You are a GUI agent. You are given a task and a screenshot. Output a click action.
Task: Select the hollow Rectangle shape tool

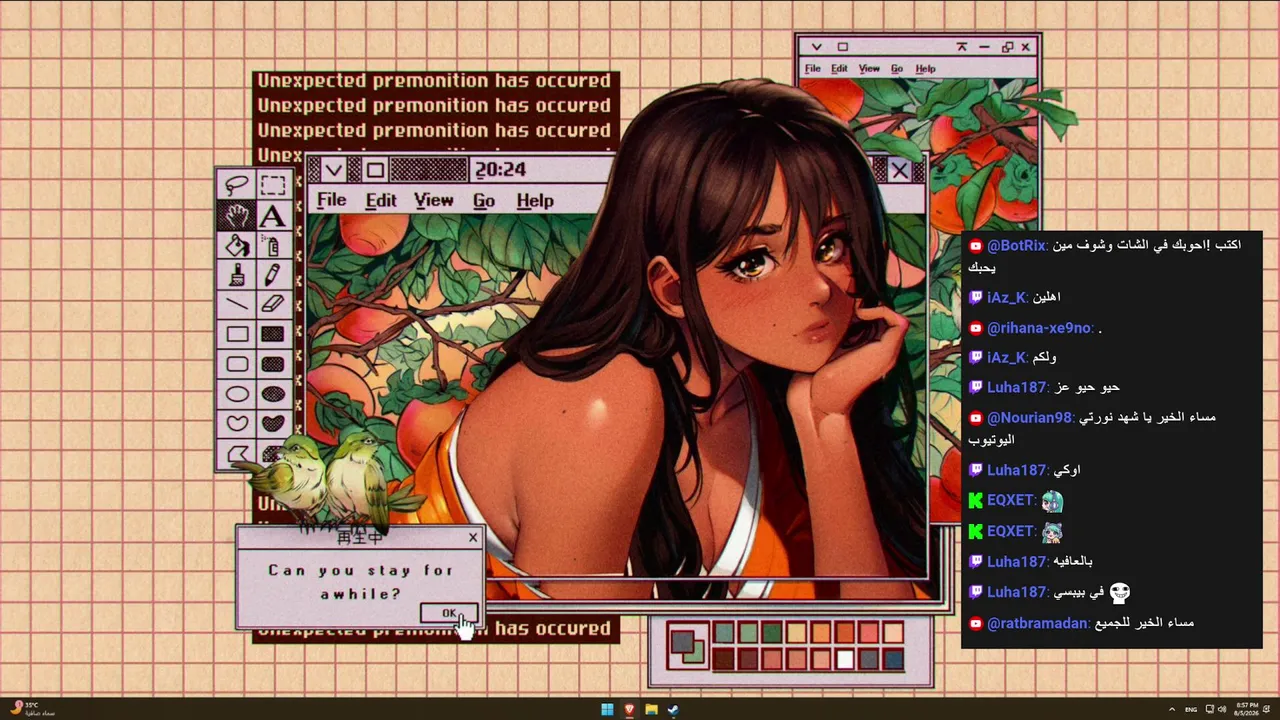click(x=237, y=334)
